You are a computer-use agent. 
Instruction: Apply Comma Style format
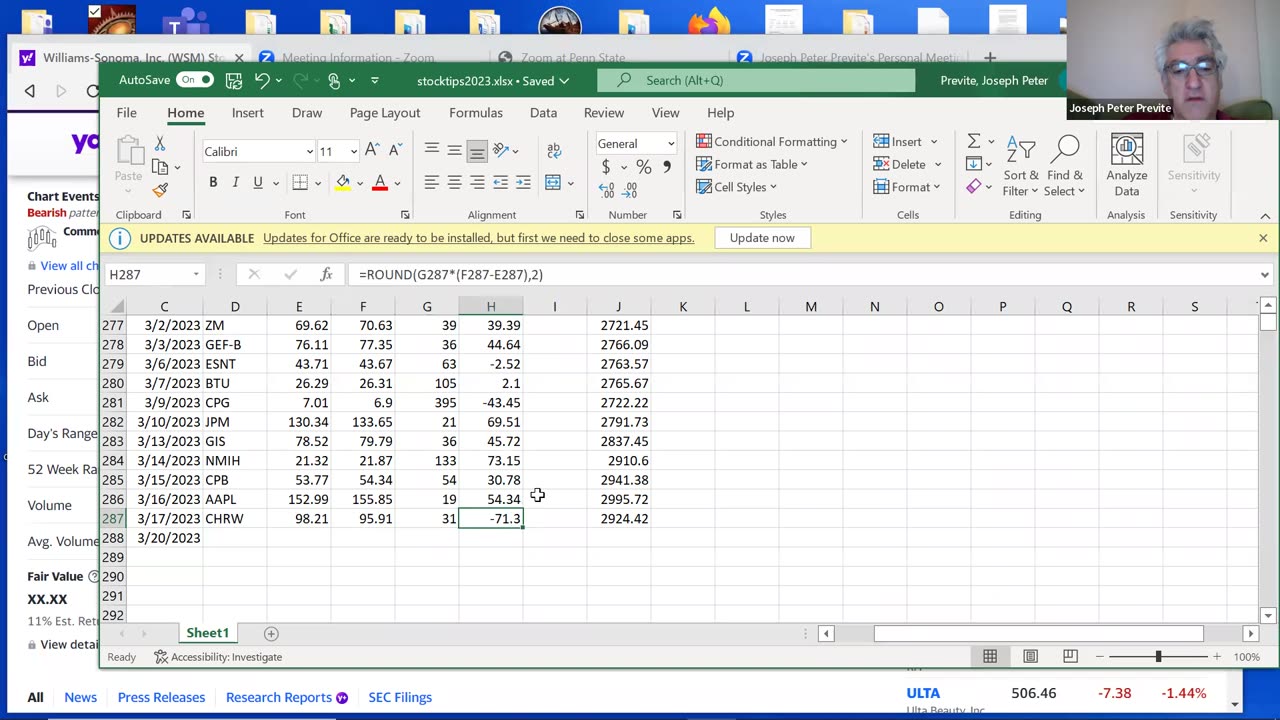667,167
